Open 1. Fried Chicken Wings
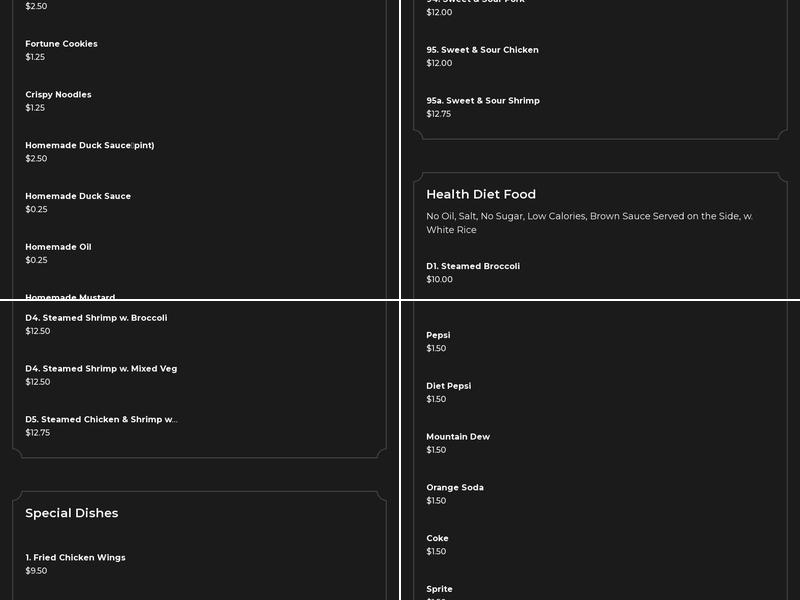800x600 pixels. click(75, 558)
